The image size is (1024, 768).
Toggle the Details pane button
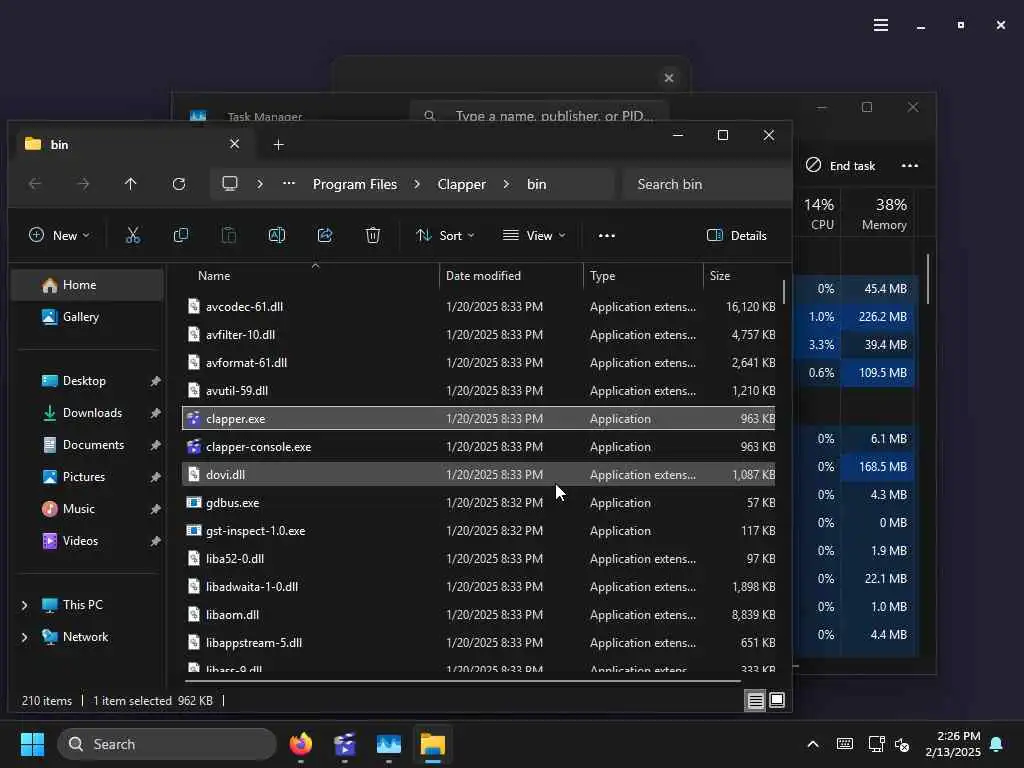pos(737,236)
